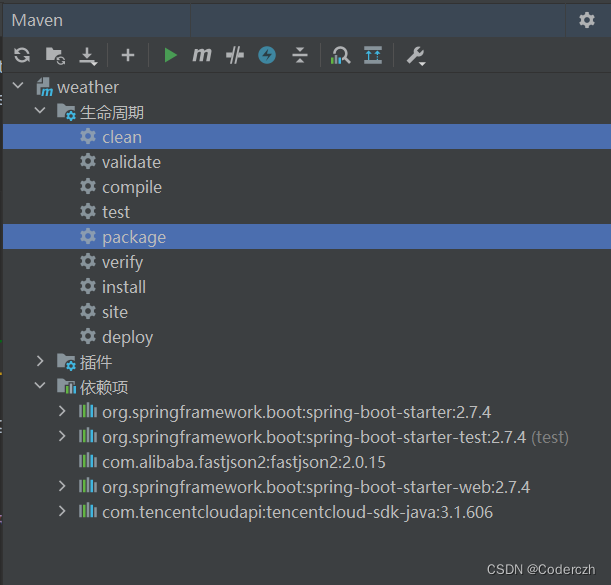Run Maven build with green play icon
This screenshot has height=585, width=611.
pos(170,55)
